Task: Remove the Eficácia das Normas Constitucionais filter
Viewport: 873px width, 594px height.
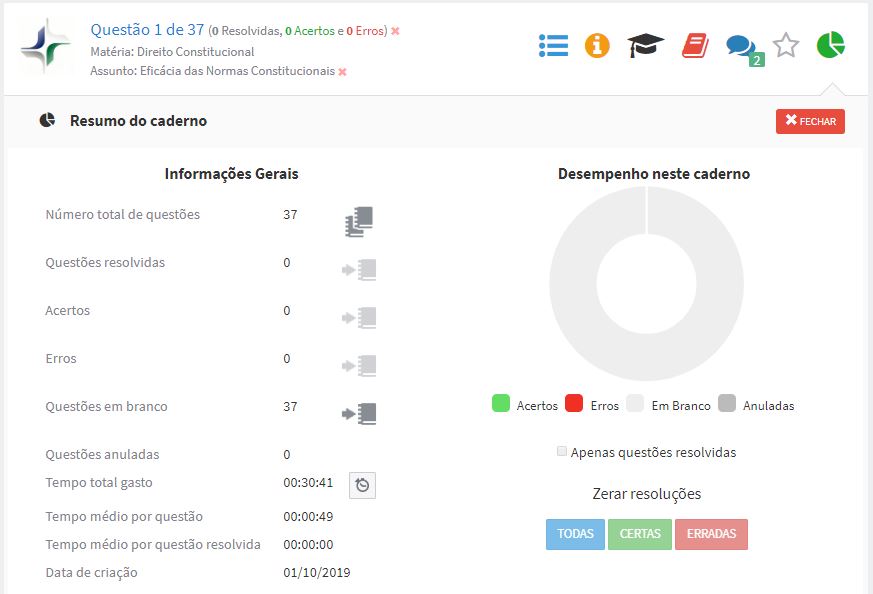Action: [x=340, y=71]
